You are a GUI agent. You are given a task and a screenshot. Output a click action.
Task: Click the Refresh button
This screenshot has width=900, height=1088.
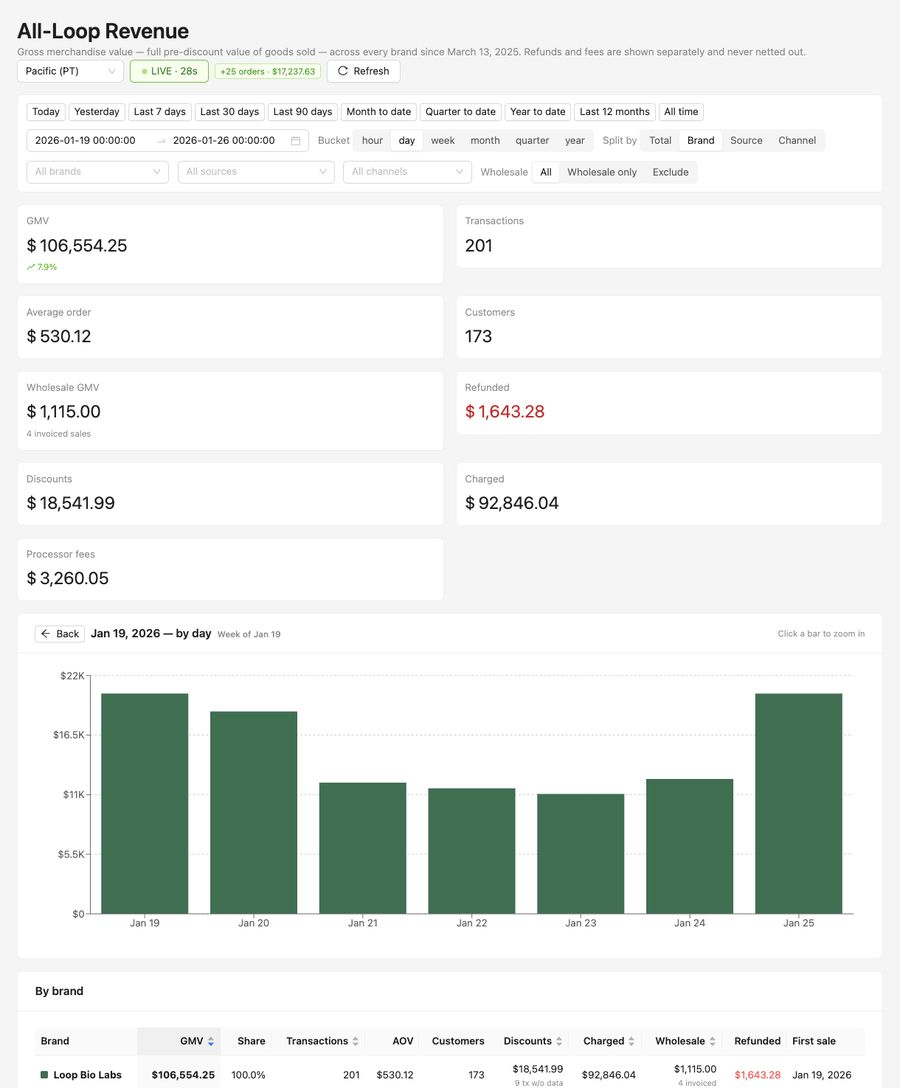pos(364,71)
